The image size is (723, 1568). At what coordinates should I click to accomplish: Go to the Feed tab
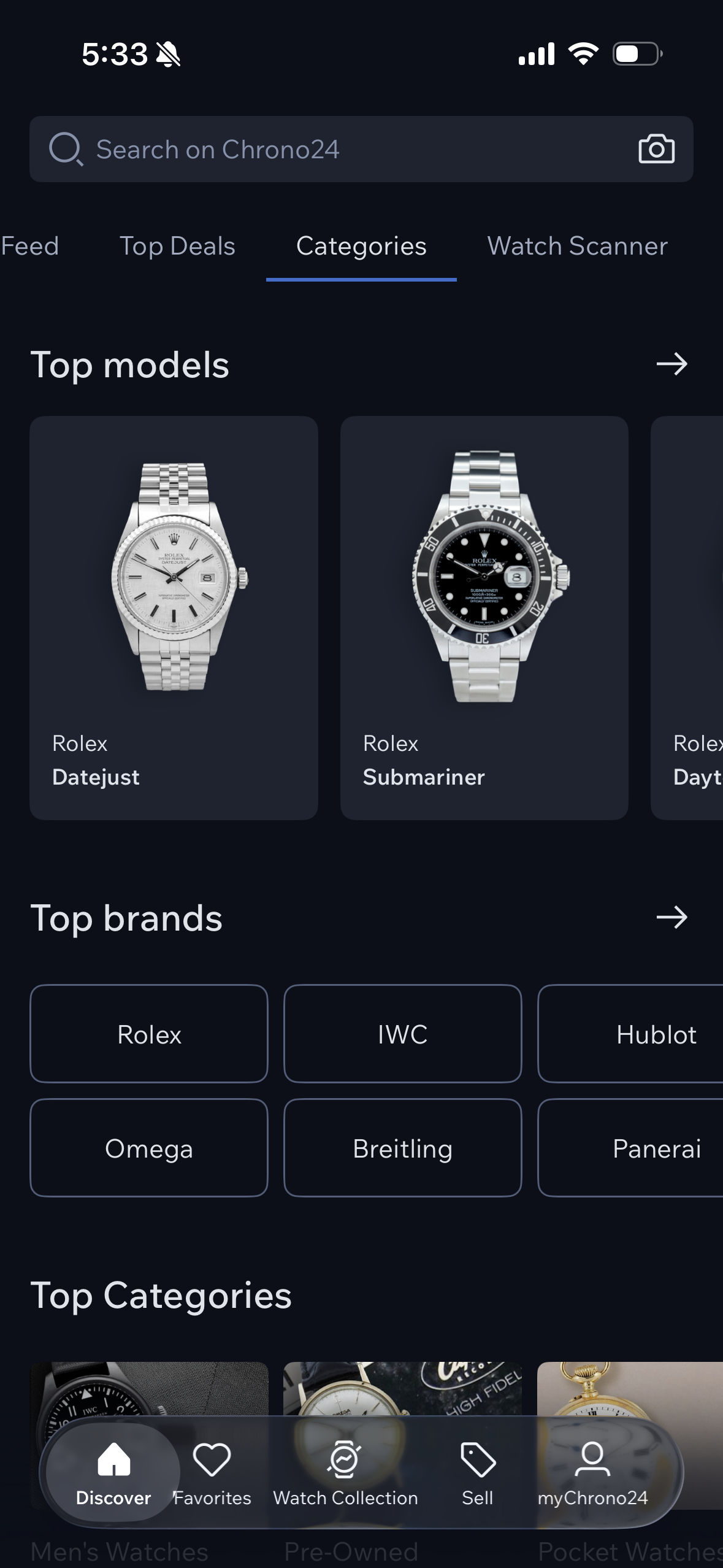click(x=29, y=246)
